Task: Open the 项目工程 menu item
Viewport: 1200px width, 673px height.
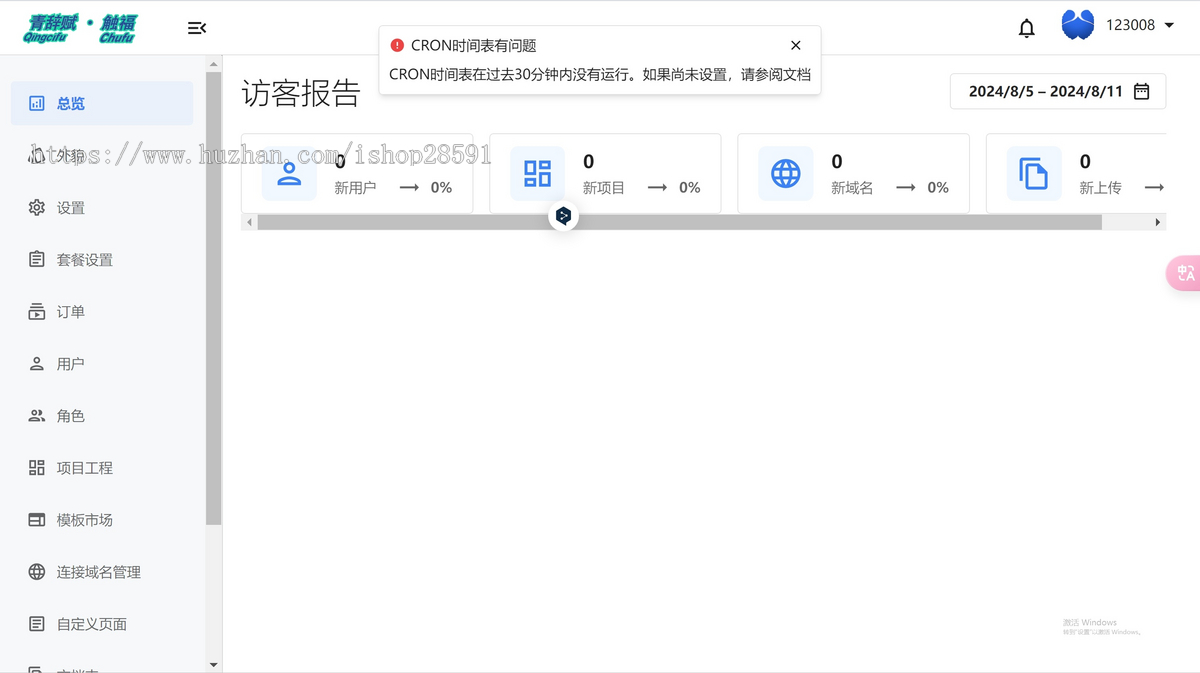Action: pyautogui.click(x=102, y=468)
